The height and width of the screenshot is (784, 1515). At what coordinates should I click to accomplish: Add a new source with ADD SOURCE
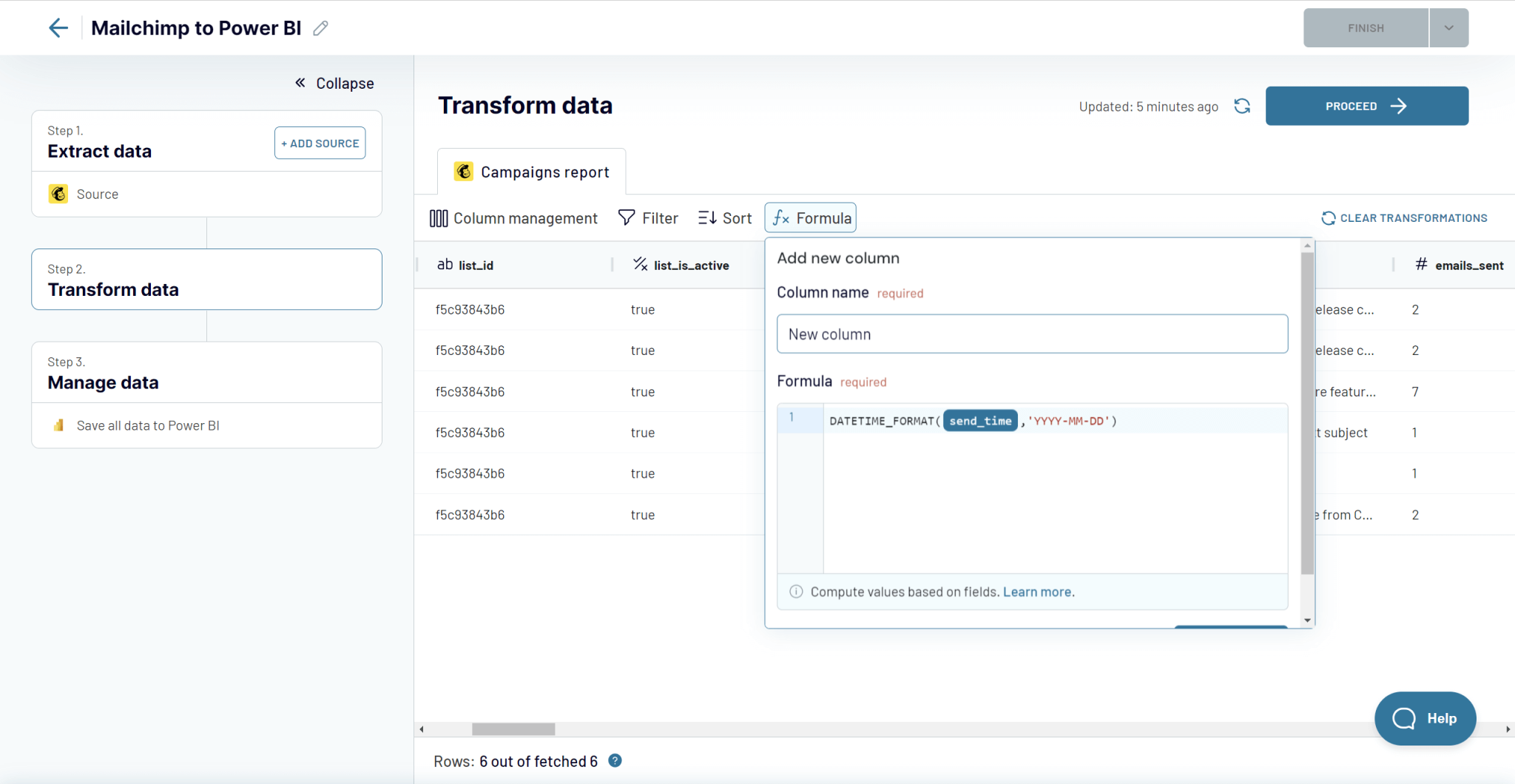click(320, 143)
